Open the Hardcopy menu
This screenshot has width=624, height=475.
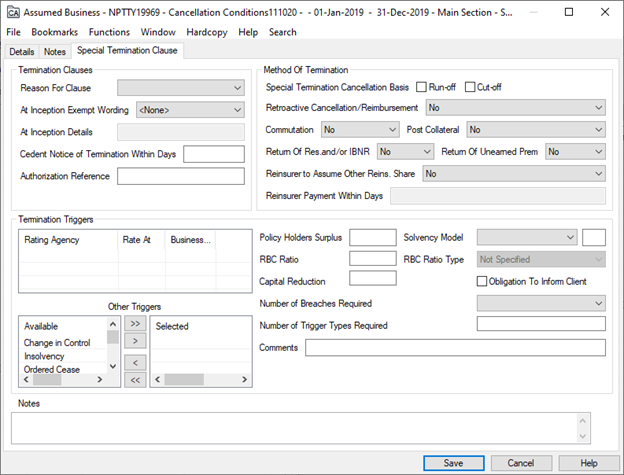pyautogui.click(x=205, y=32)
